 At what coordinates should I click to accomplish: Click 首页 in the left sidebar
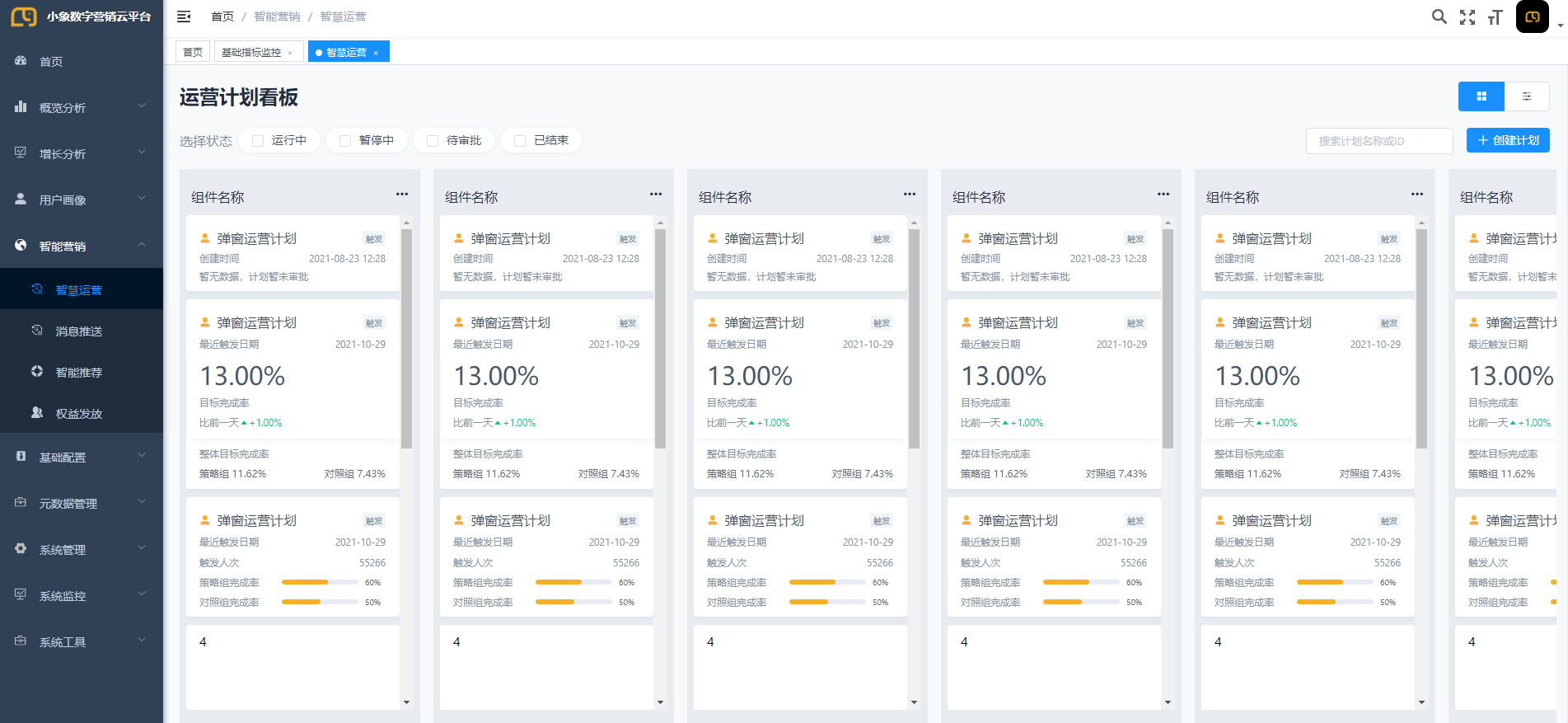(82, 61)
